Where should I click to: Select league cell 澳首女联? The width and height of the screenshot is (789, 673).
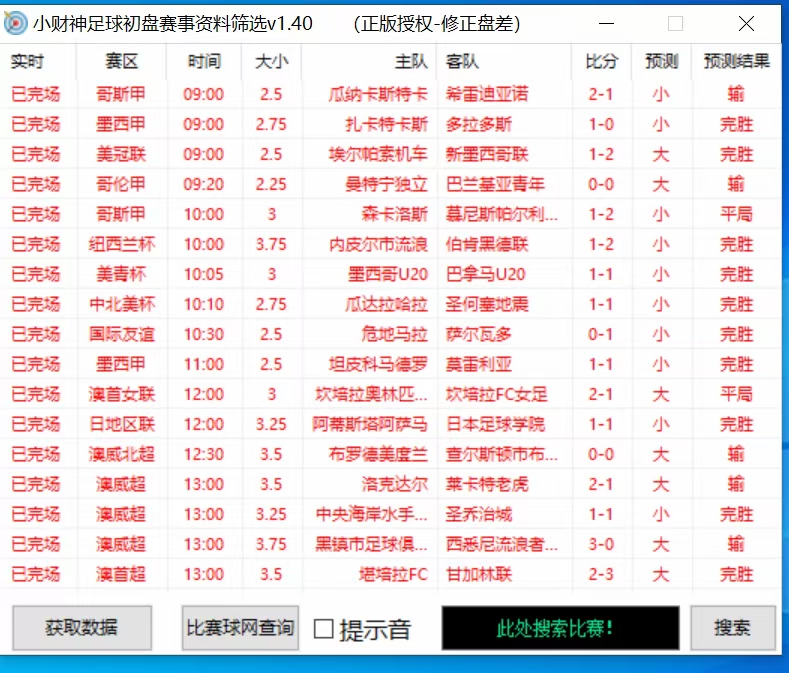[121, 394]
